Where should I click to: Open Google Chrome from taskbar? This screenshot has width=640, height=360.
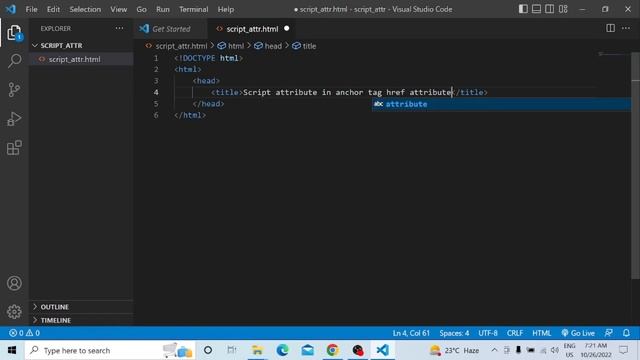pyautogui.click(x=333, y=350)
